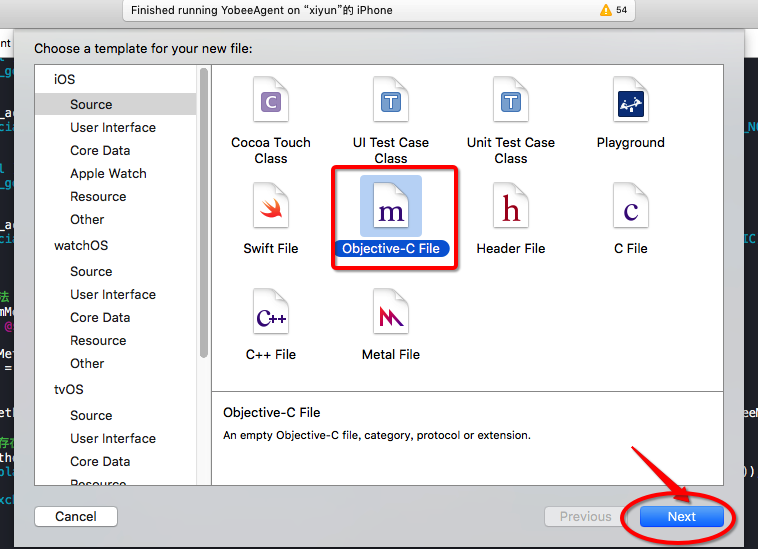This screenshot has height=549, width=758.
Task: Click the empty Objective-C file description text
Action: [377, 435]
